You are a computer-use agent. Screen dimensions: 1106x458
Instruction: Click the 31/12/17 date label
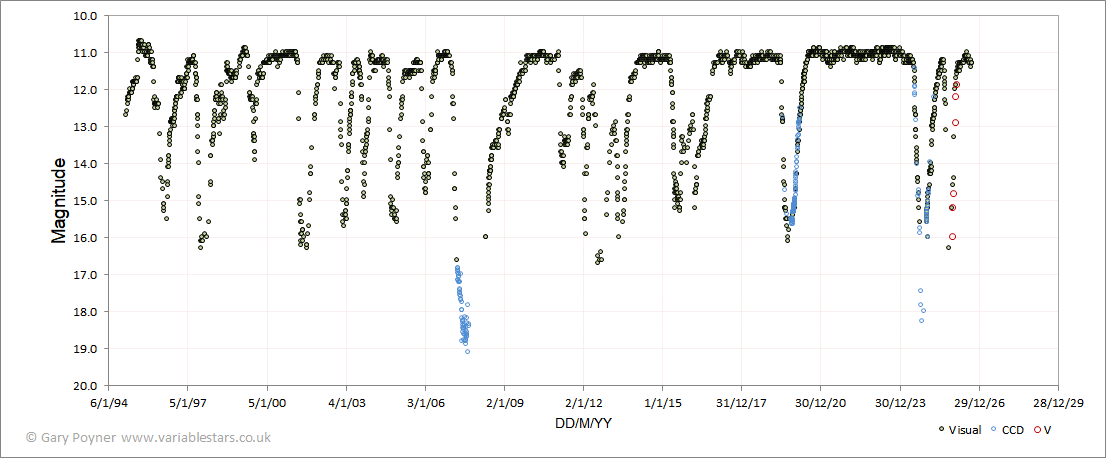point(741,404)
